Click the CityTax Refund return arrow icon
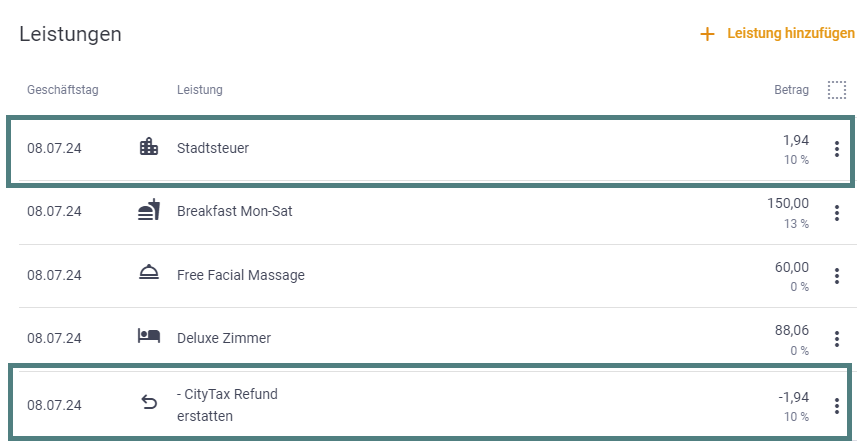This screenshot has width=865, height=442. point(149,403)
